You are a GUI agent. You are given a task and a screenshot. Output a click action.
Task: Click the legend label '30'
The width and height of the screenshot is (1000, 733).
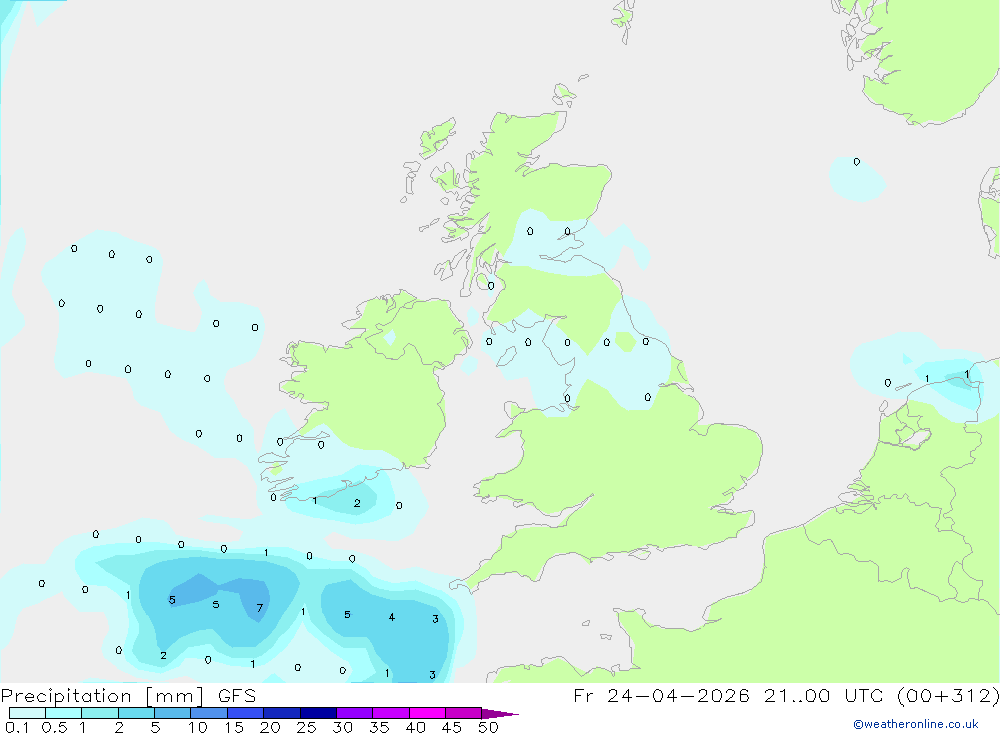(x=342, y=727)
